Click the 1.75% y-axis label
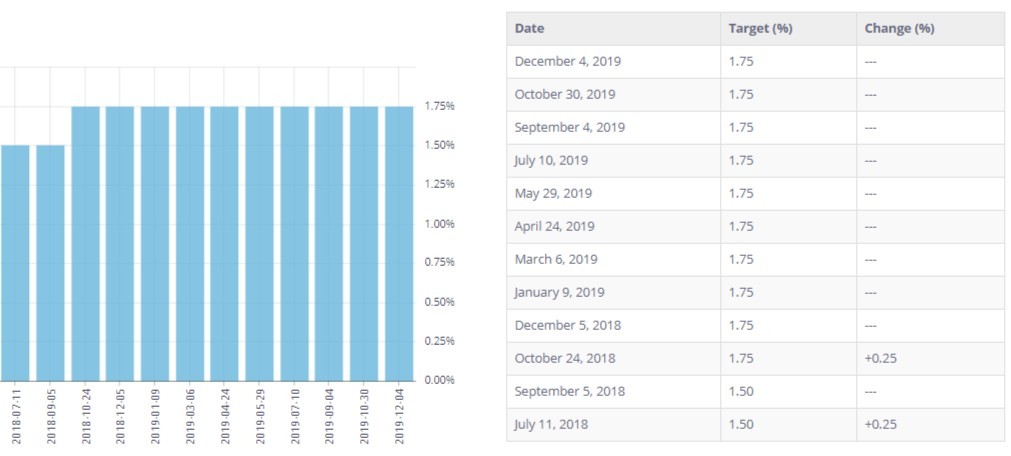1011x456 pixels. 439,105
